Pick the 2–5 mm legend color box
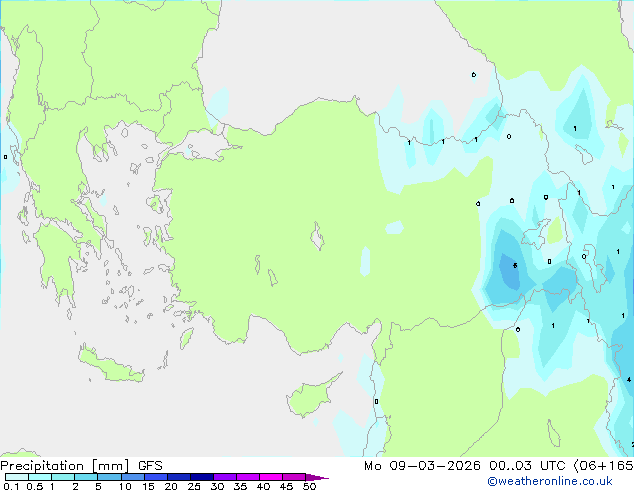634x490 pixels. (x=86, y=477)
